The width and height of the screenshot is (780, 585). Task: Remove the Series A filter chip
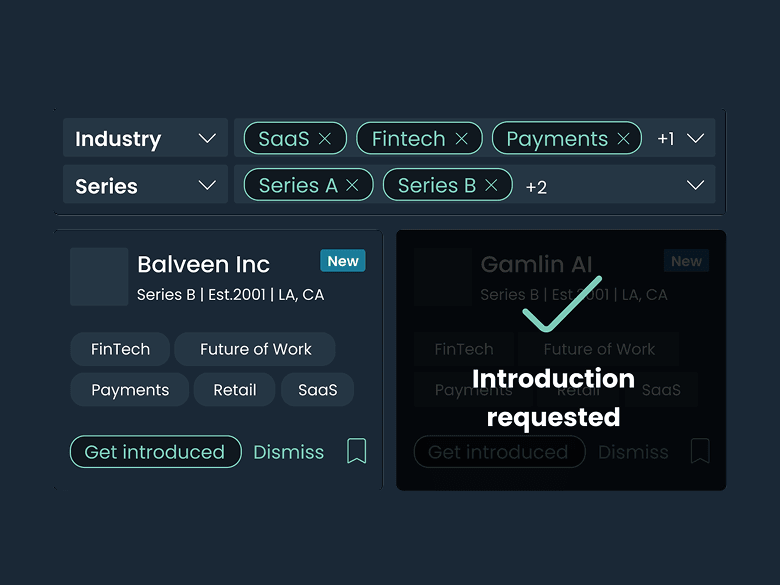[352, 185]
